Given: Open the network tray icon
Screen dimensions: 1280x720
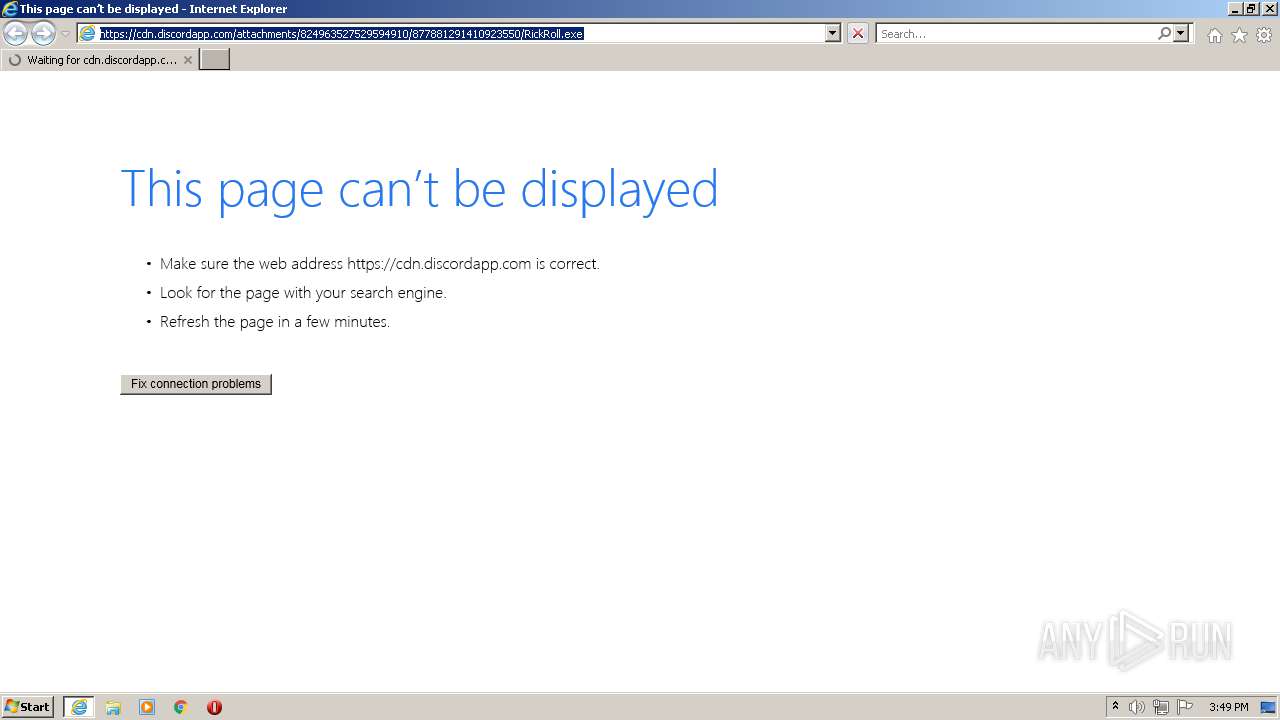Looking at the screenshot, I should pyautogui.click(x=1161, y=707).
